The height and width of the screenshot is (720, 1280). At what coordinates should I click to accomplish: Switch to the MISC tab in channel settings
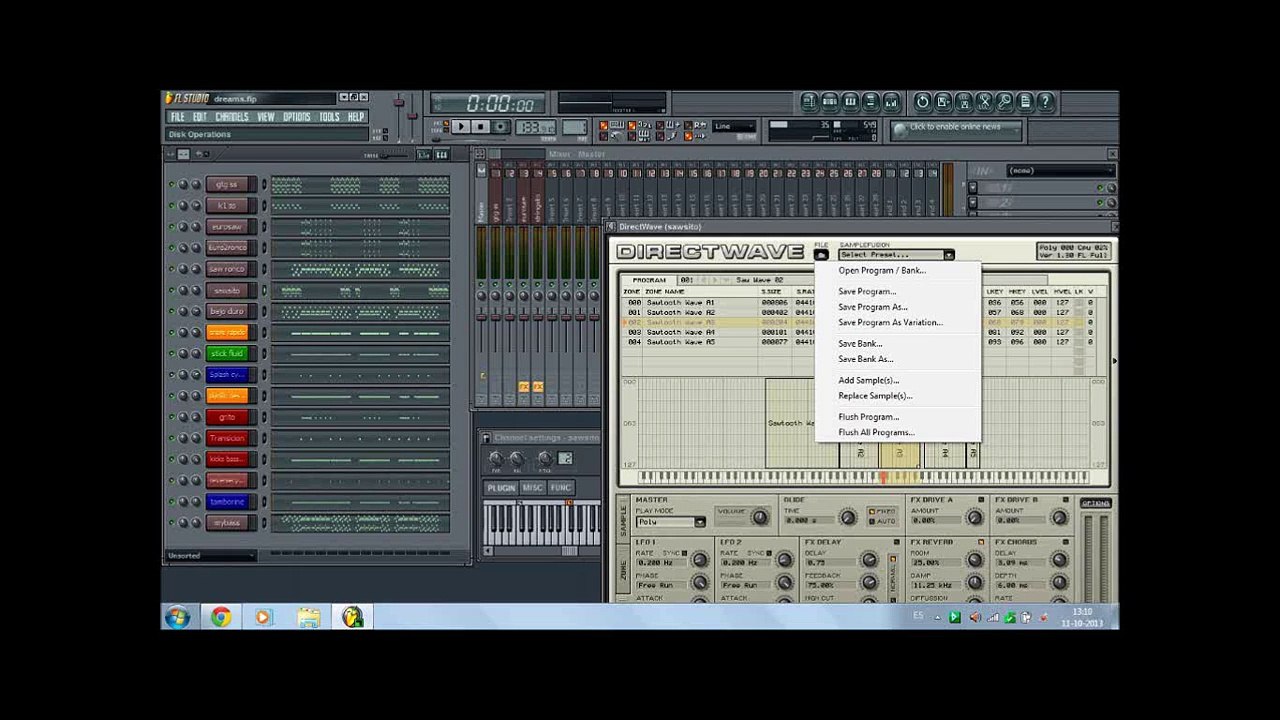point(532,488)
